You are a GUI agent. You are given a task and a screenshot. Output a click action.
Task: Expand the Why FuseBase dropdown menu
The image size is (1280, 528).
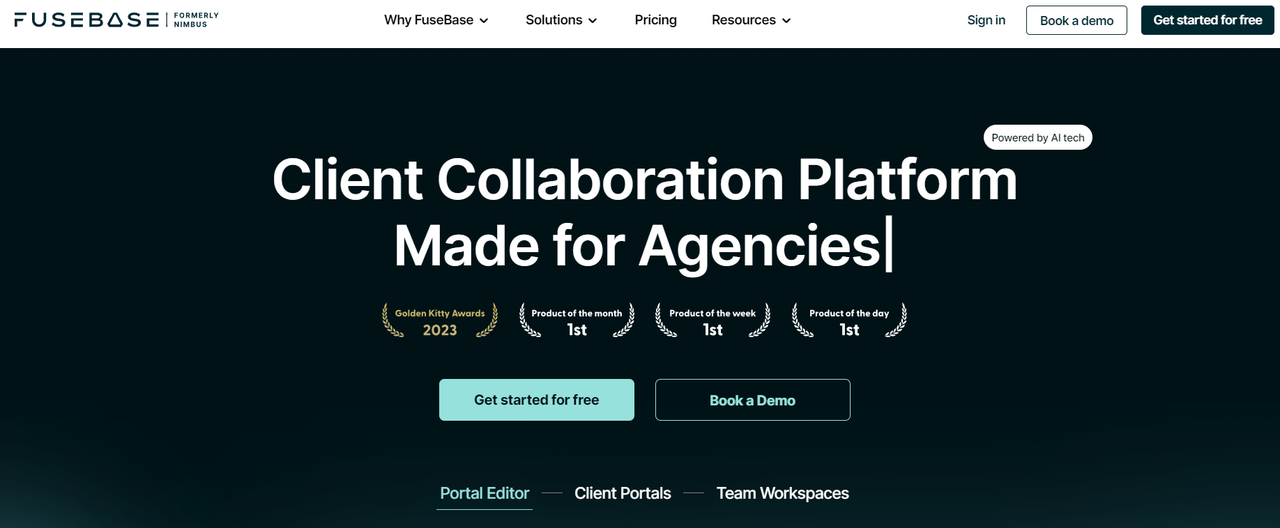tap(436, 20)
